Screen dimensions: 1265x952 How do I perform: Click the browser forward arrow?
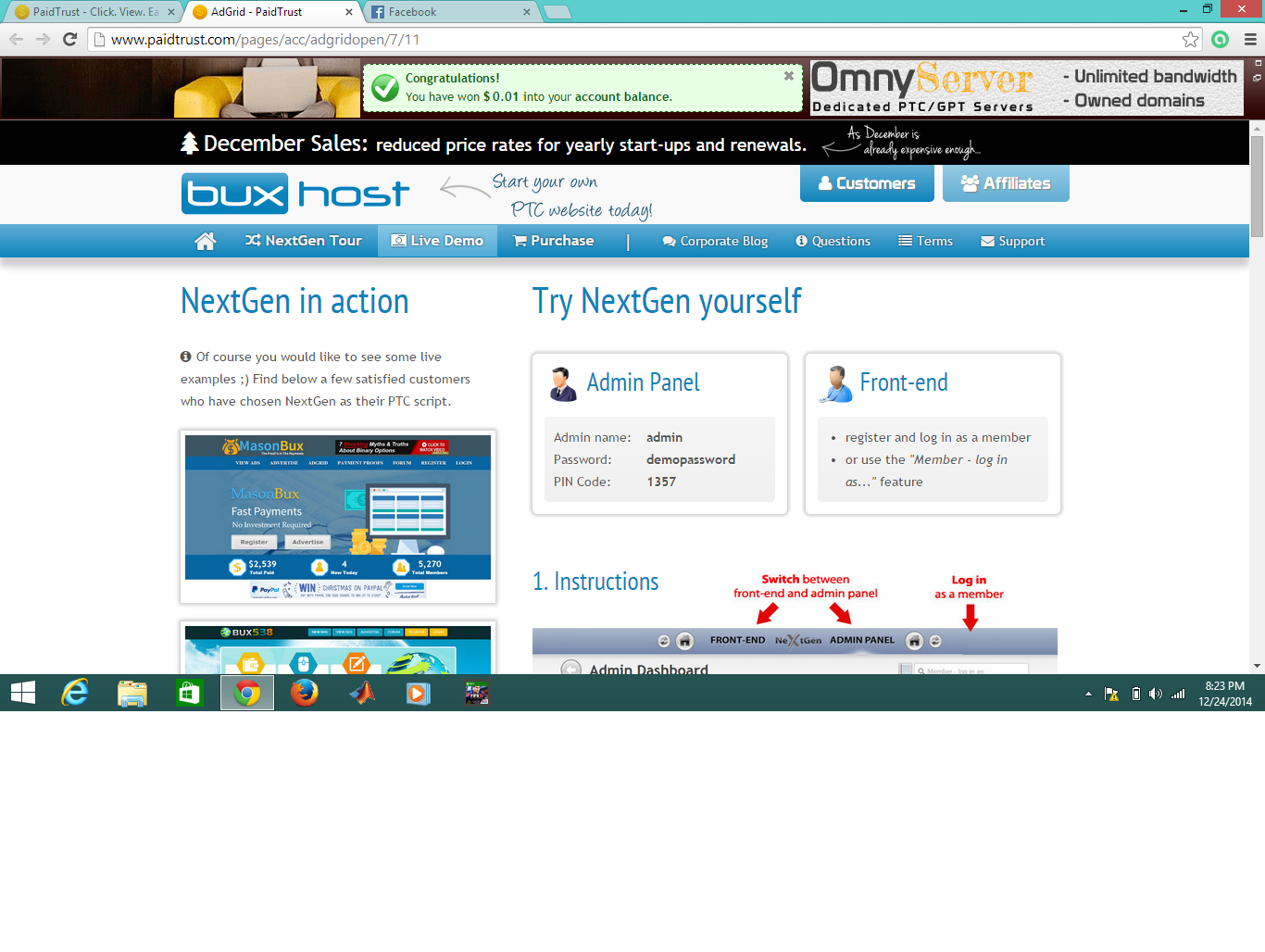pos(43,39)
